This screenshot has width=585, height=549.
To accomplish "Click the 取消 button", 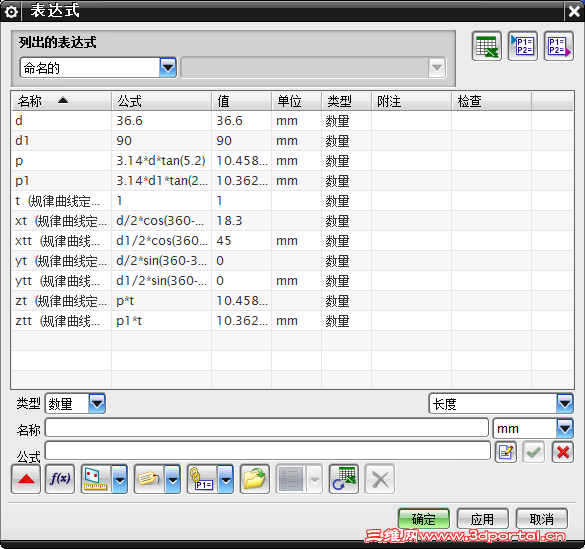I will pos(541,519).
